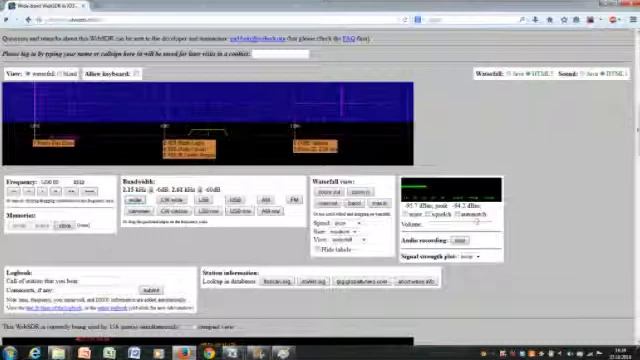Open the waterfall Speed dropdown
This screenshot has width=640, height=360.
(347, 223)
